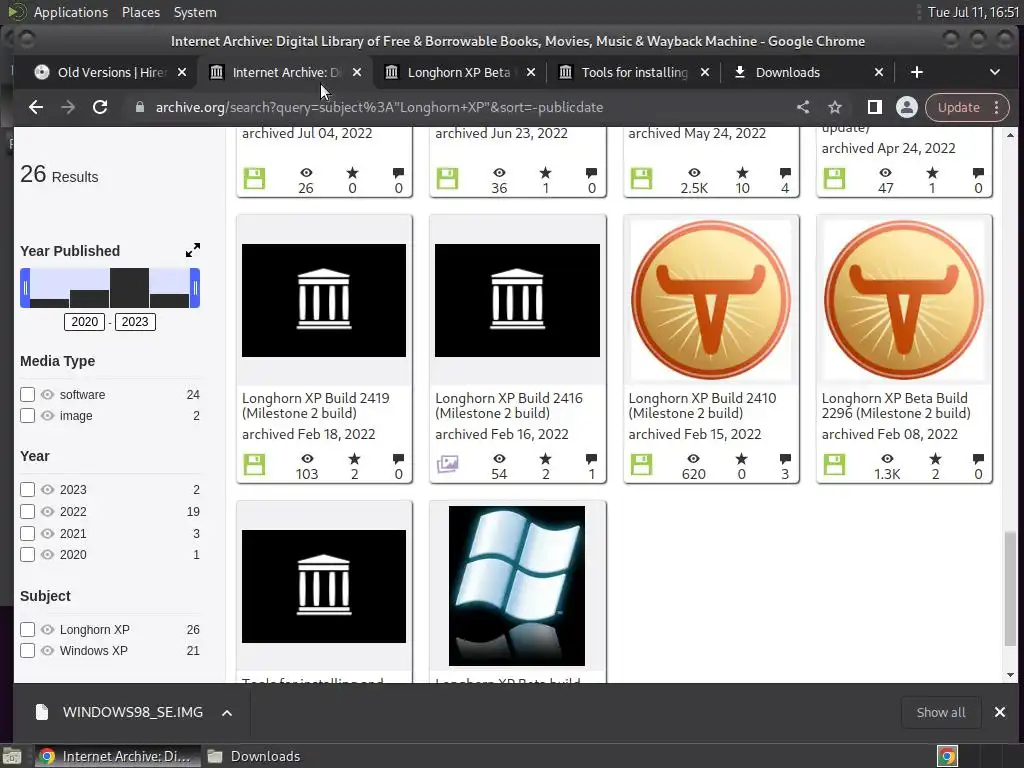
Task: Toggle eye icon next to 2020 year
Action: tap(47, 554)
